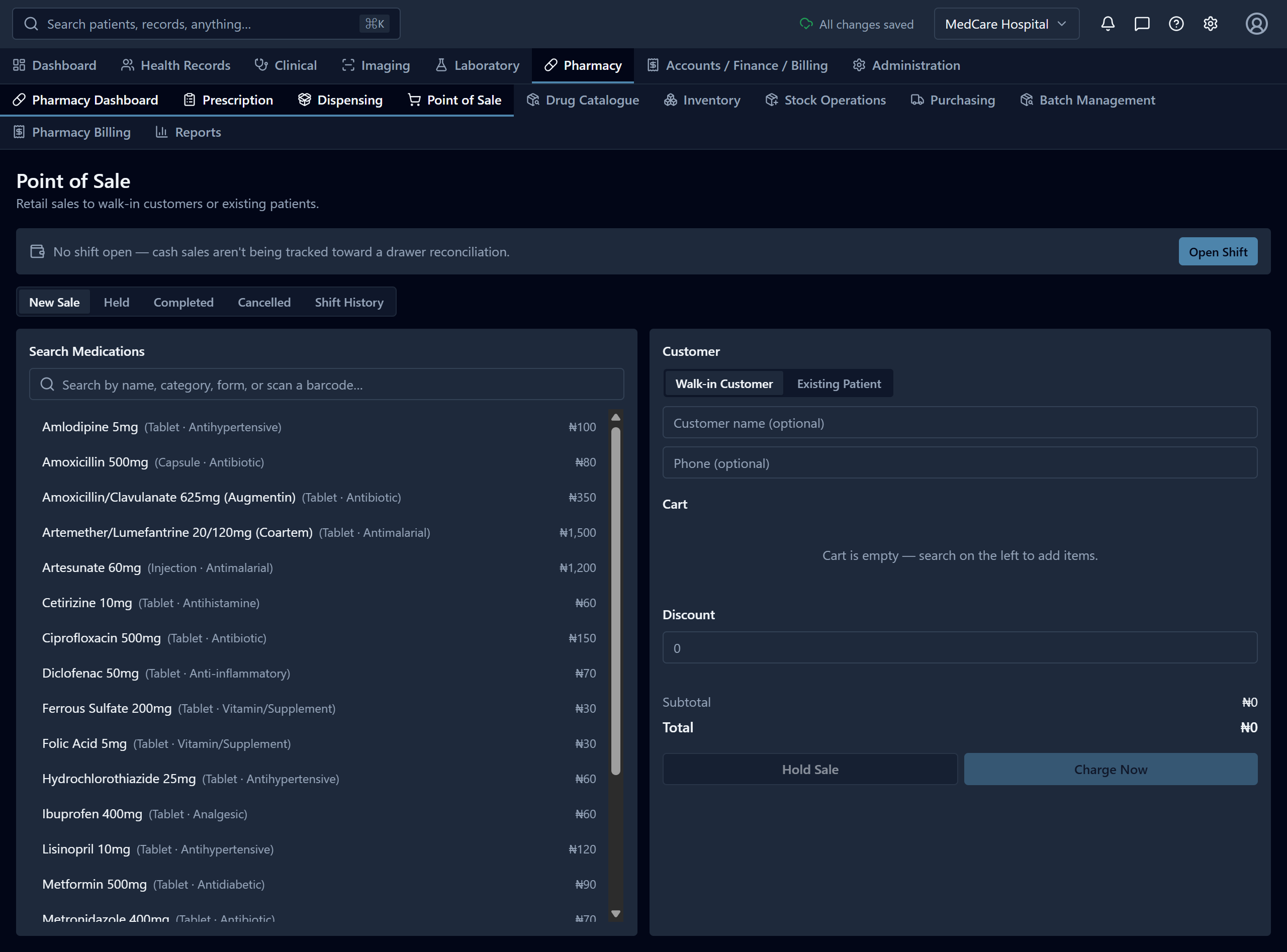Click the Dashboard grid icon

coord(19,65)
